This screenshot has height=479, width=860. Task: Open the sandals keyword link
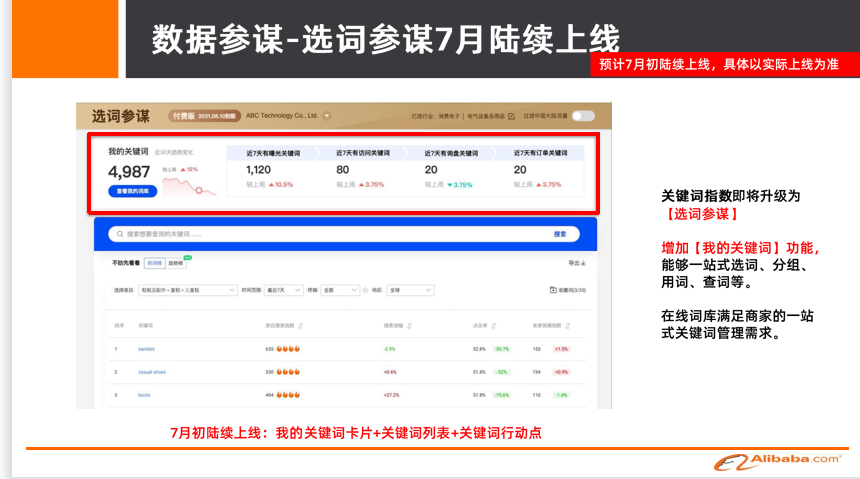pyautogui.click(x=146, y=349)
